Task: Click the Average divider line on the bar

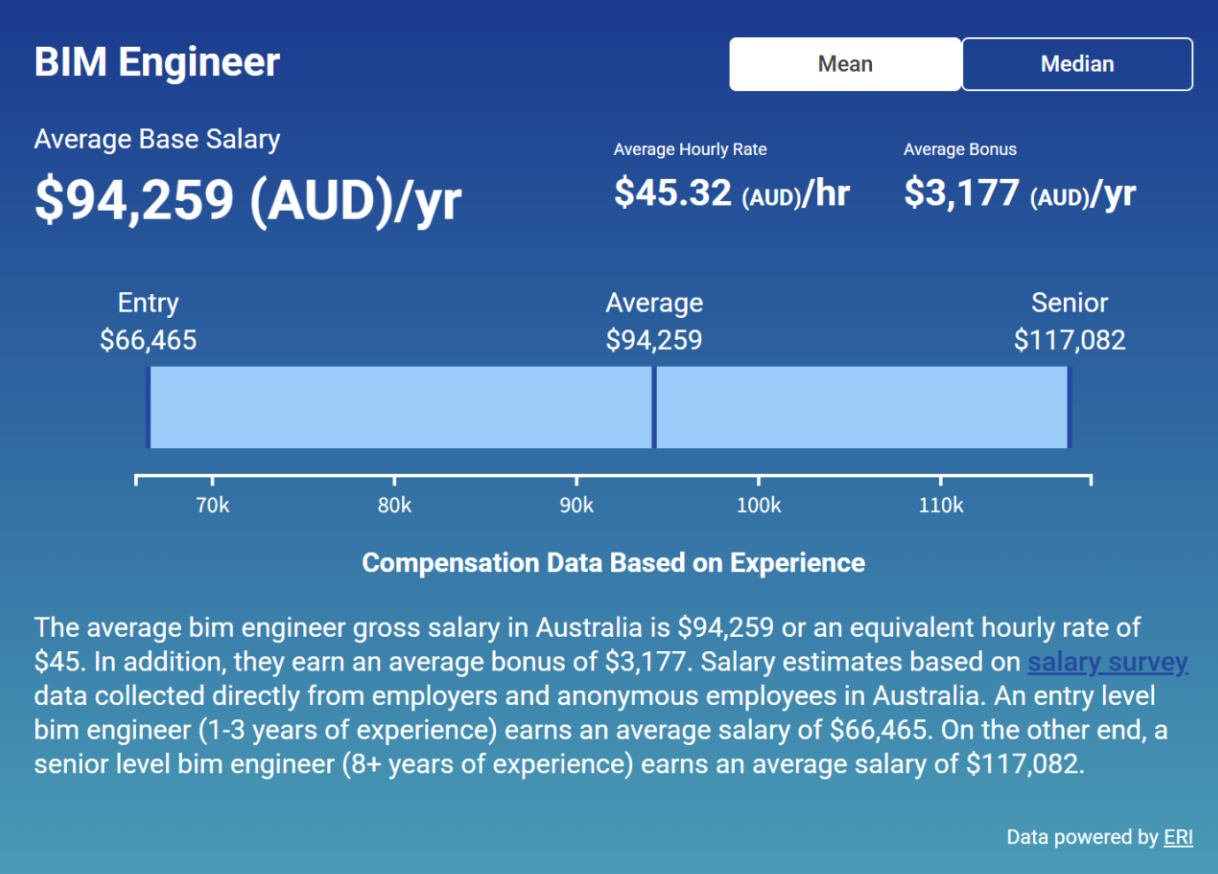Action: click(x=654, y=407)
